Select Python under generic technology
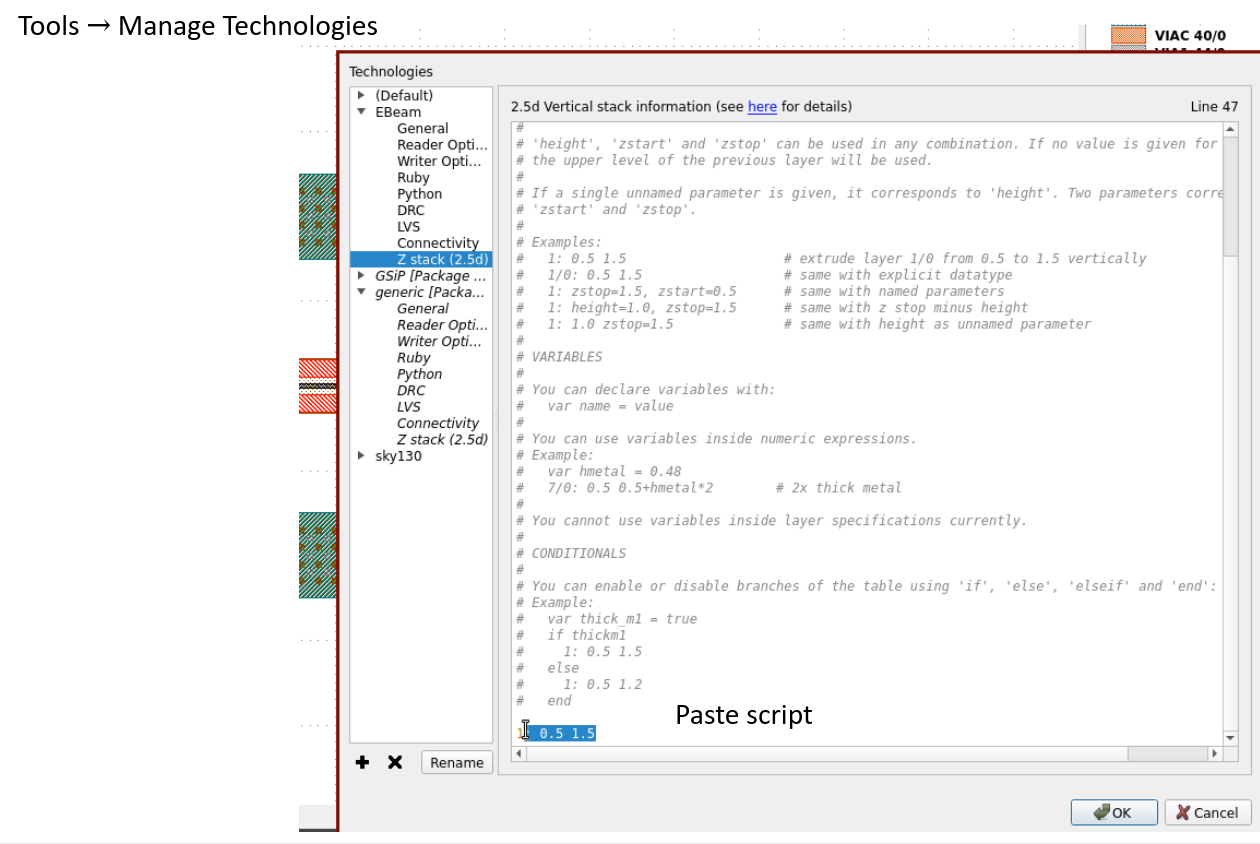The width and height of the screenshot is (1260, 844). (419, 374)
